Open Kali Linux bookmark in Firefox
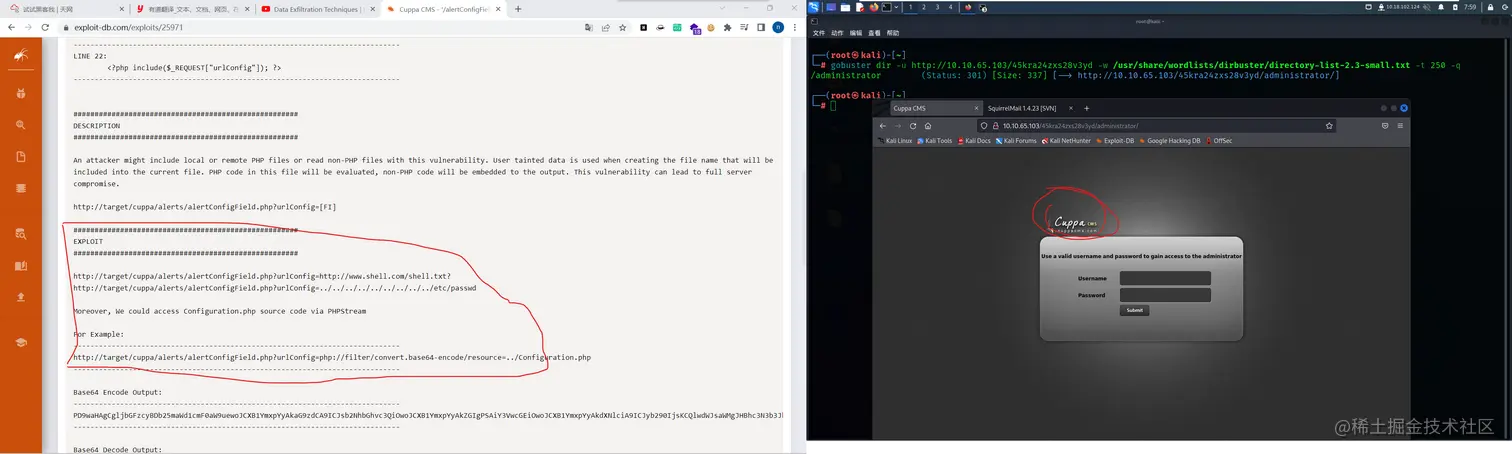Screen dimensions: 1512x454 895,141
